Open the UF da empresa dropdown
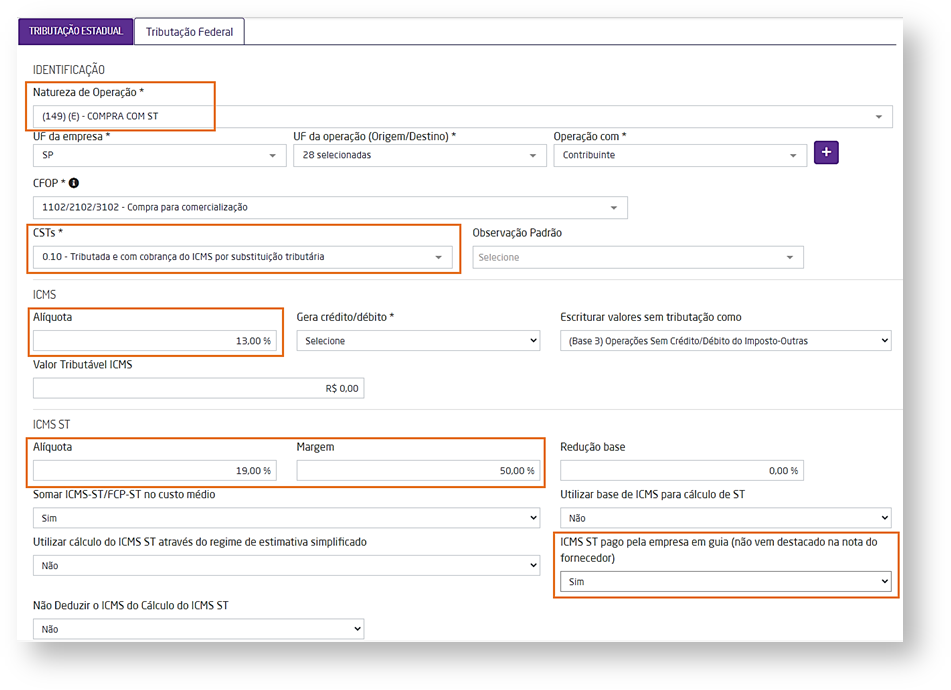 (160, 155)
